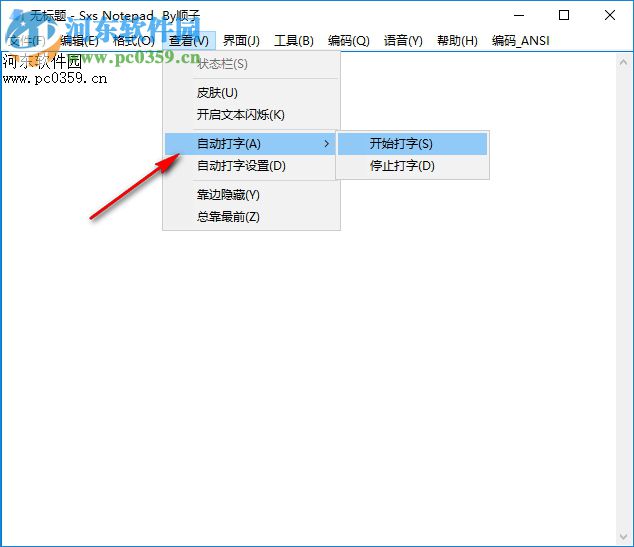Open the 工具(B) menu
Image resolution: width=634 pixels, height=547 pixels.
[294, 40]
